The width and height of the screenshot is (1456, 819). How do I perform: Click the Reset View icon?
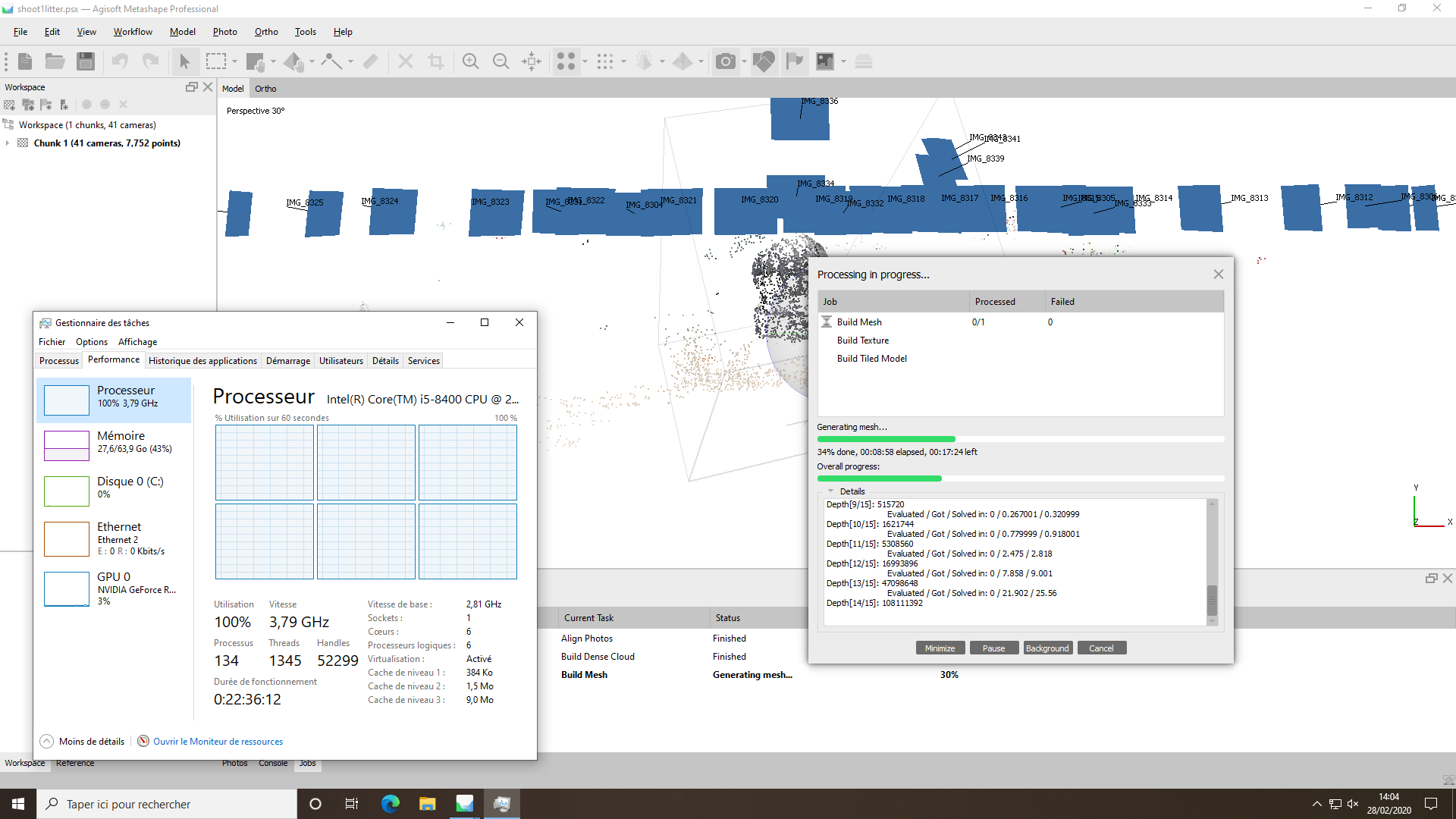click(x=532, y=61)
